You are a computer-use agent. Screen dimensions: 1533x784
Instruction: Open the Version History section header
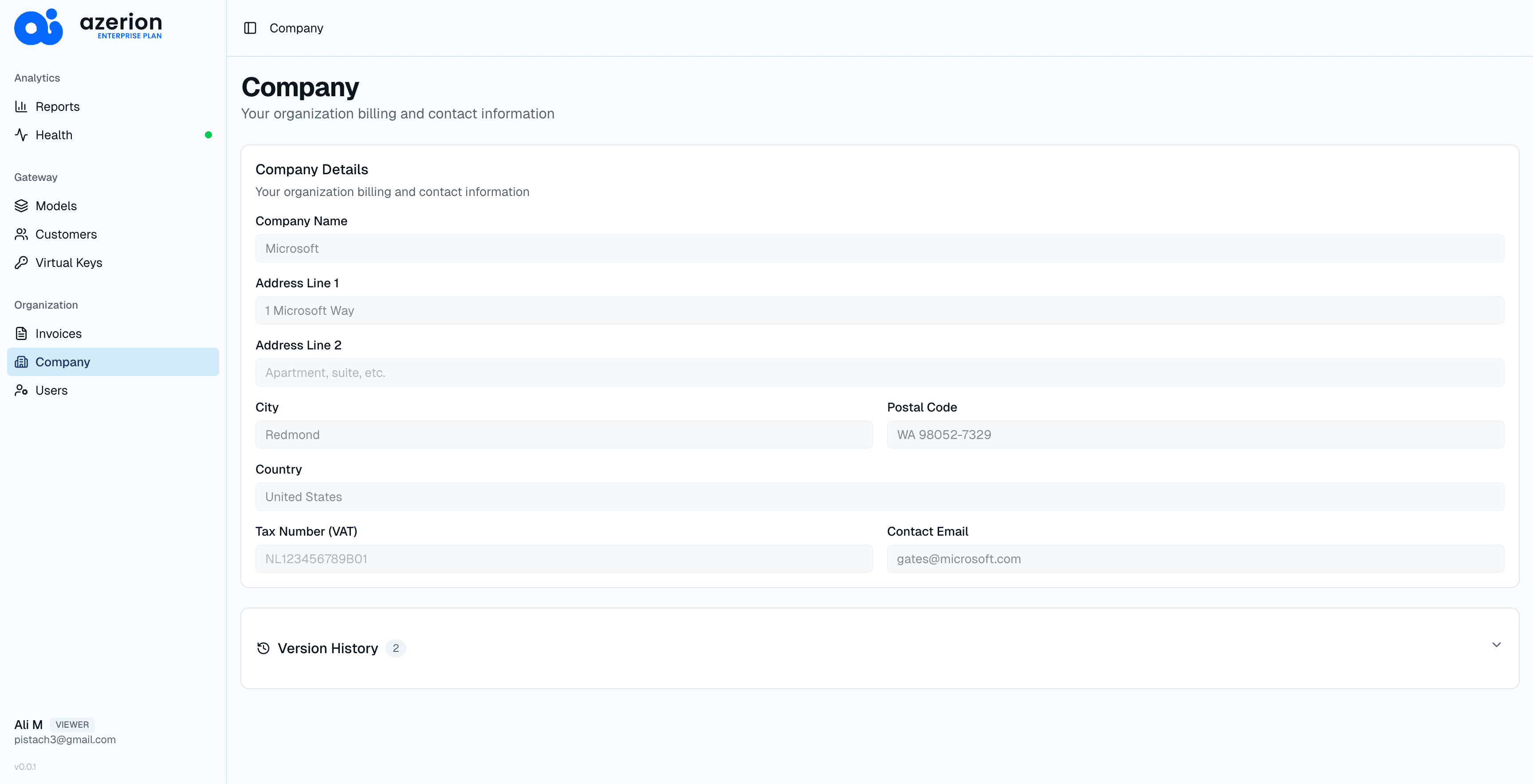coord(328,648)
